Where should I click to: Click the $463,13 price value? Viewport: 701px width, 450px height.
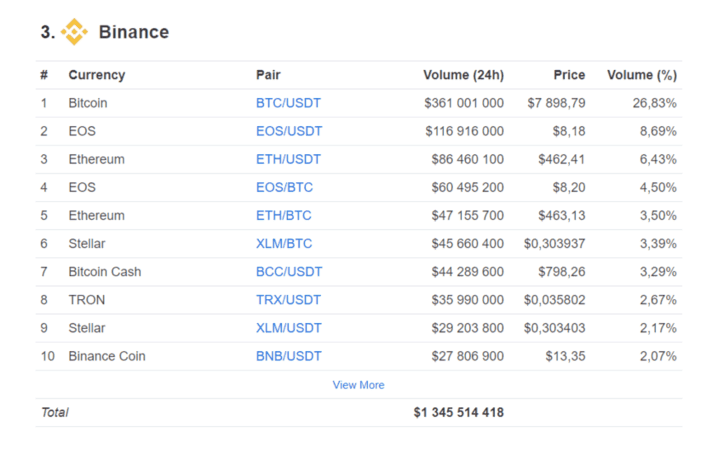[x=562, y=215]
